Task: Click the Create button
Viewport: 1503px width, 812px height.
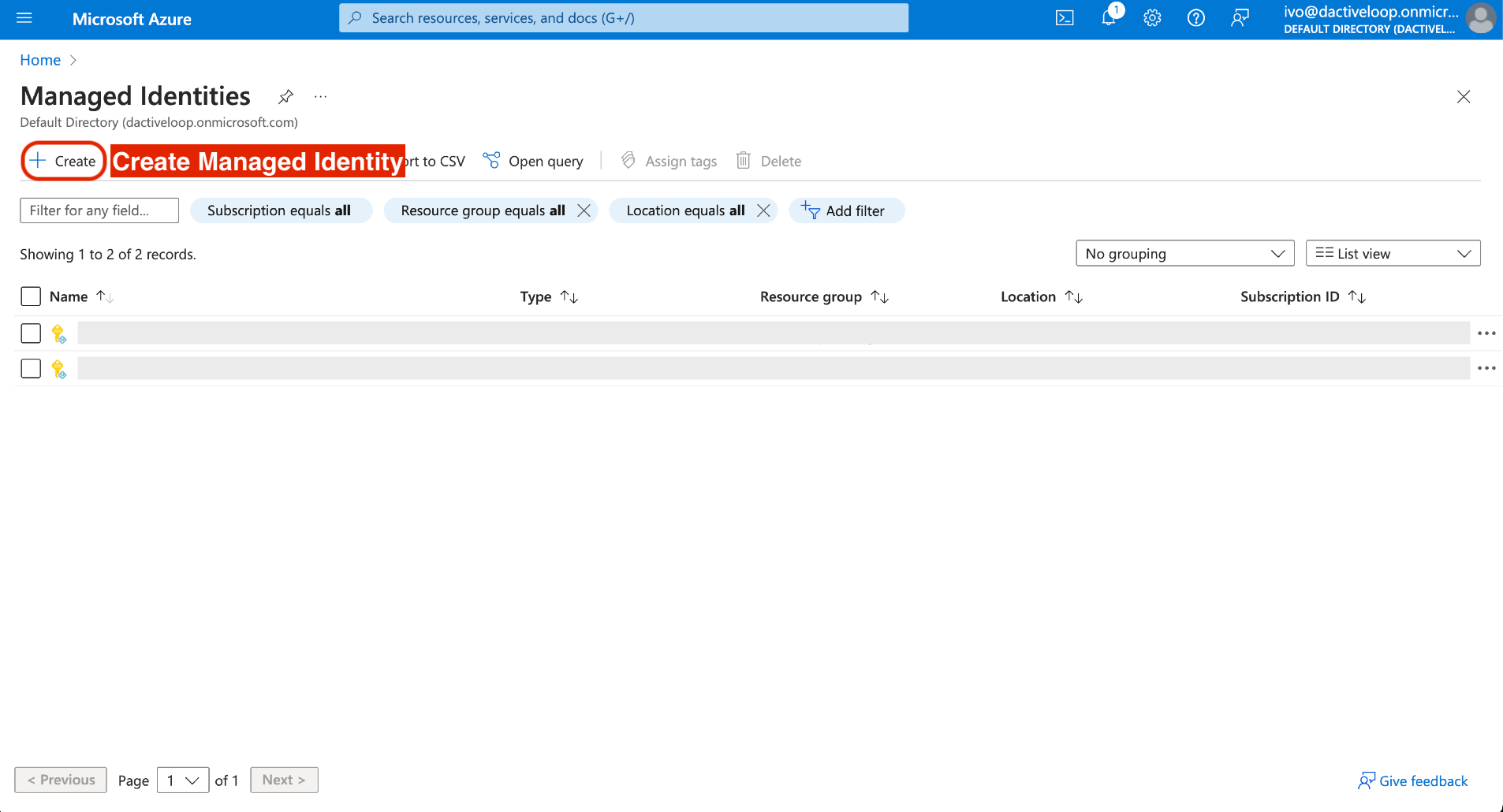Action: pos(63,161)
